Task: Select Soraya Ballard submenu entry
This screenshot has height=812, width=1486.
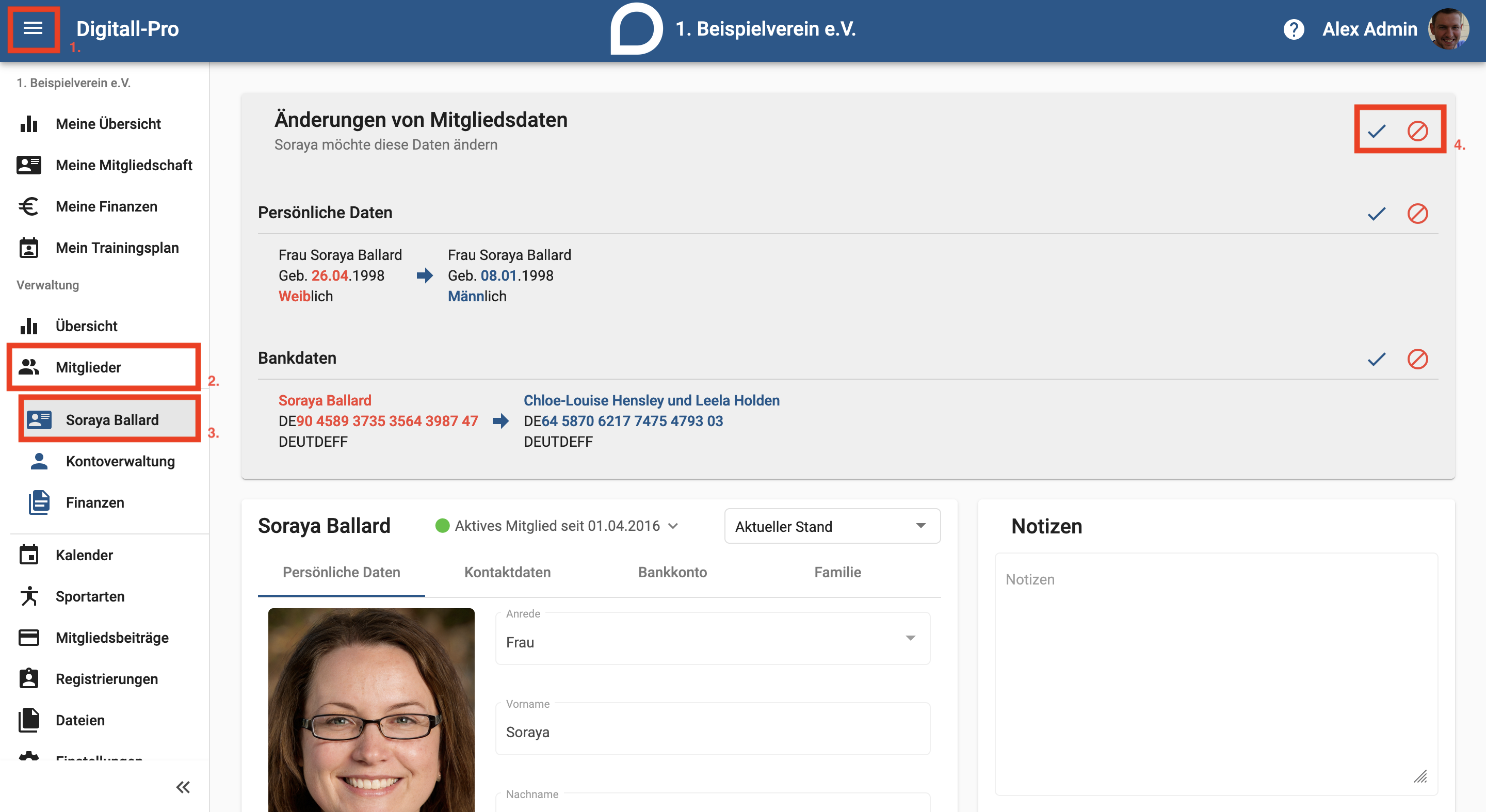Action: (109, 419)
